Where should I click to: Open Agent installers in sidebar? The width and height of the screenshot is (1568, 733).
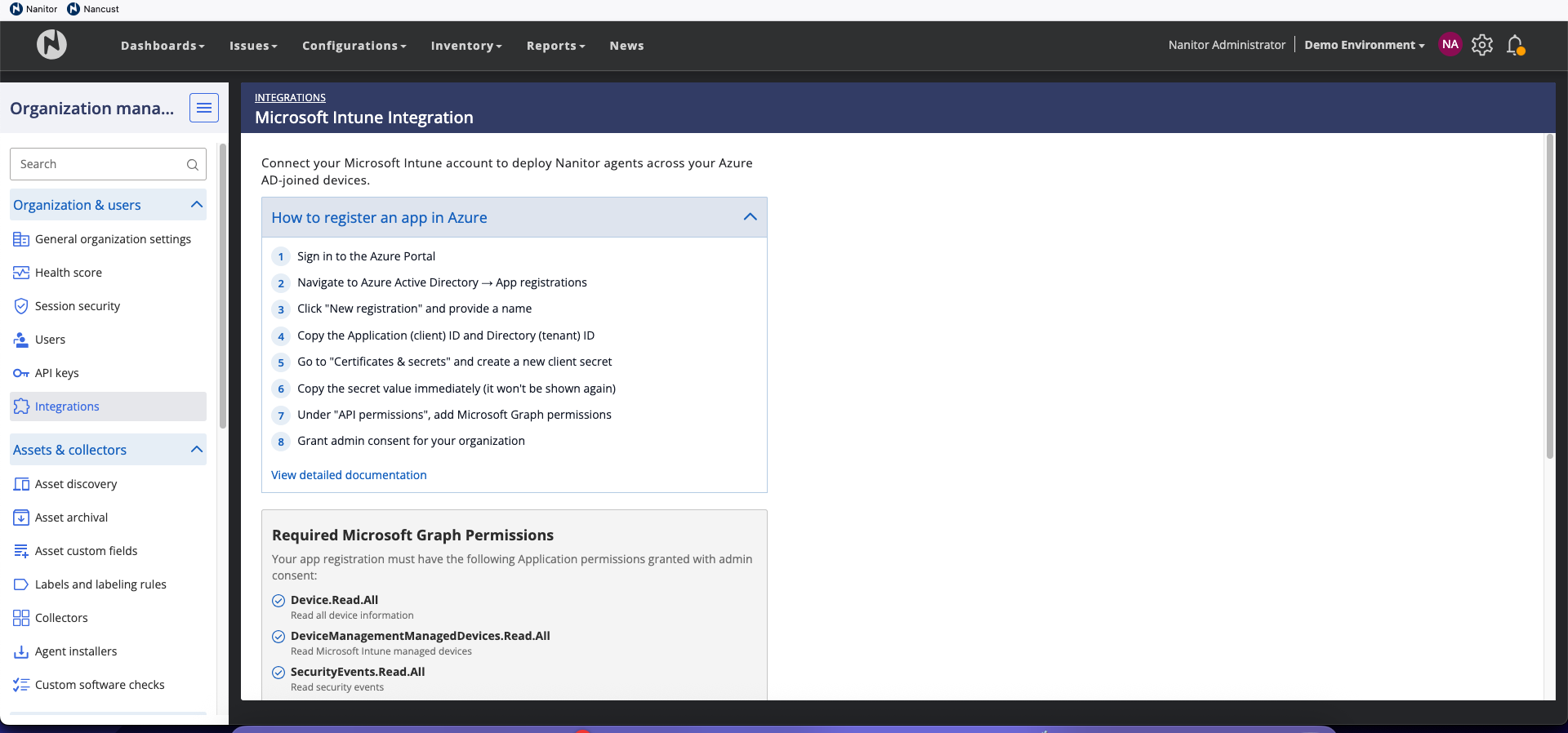click(75, 651)
